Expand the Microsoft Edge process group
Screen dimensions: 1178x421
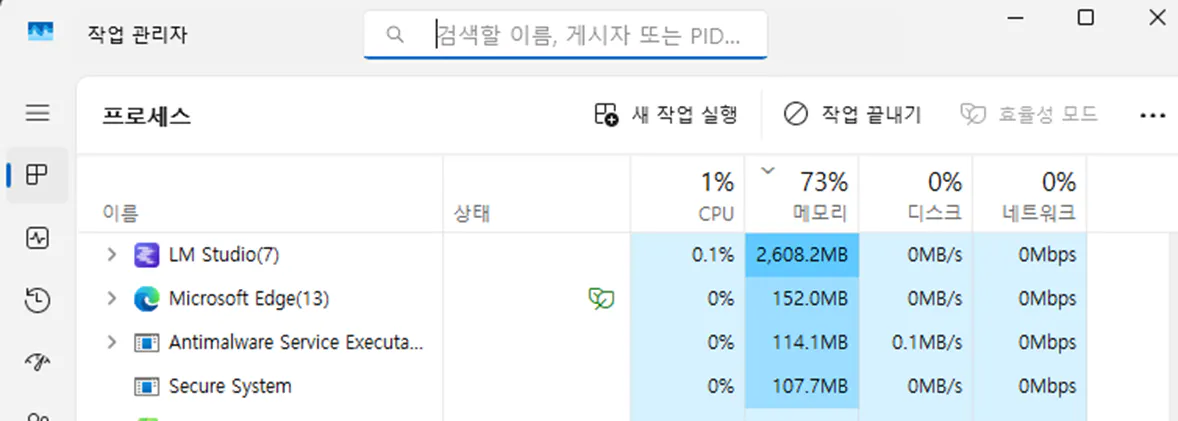pos(112,298)
